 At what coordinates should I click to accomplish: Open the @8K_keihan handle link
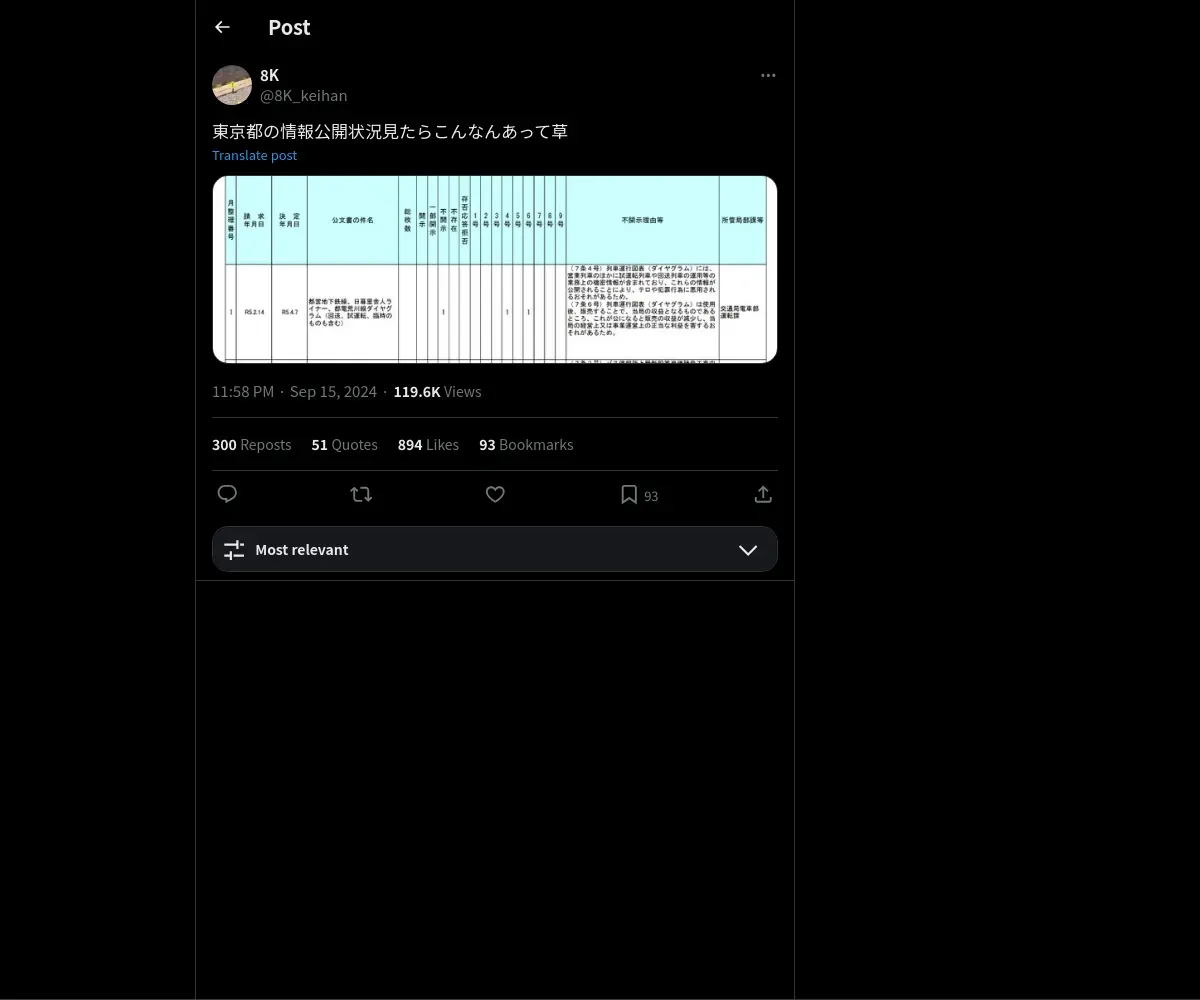[x=304, y=96]
